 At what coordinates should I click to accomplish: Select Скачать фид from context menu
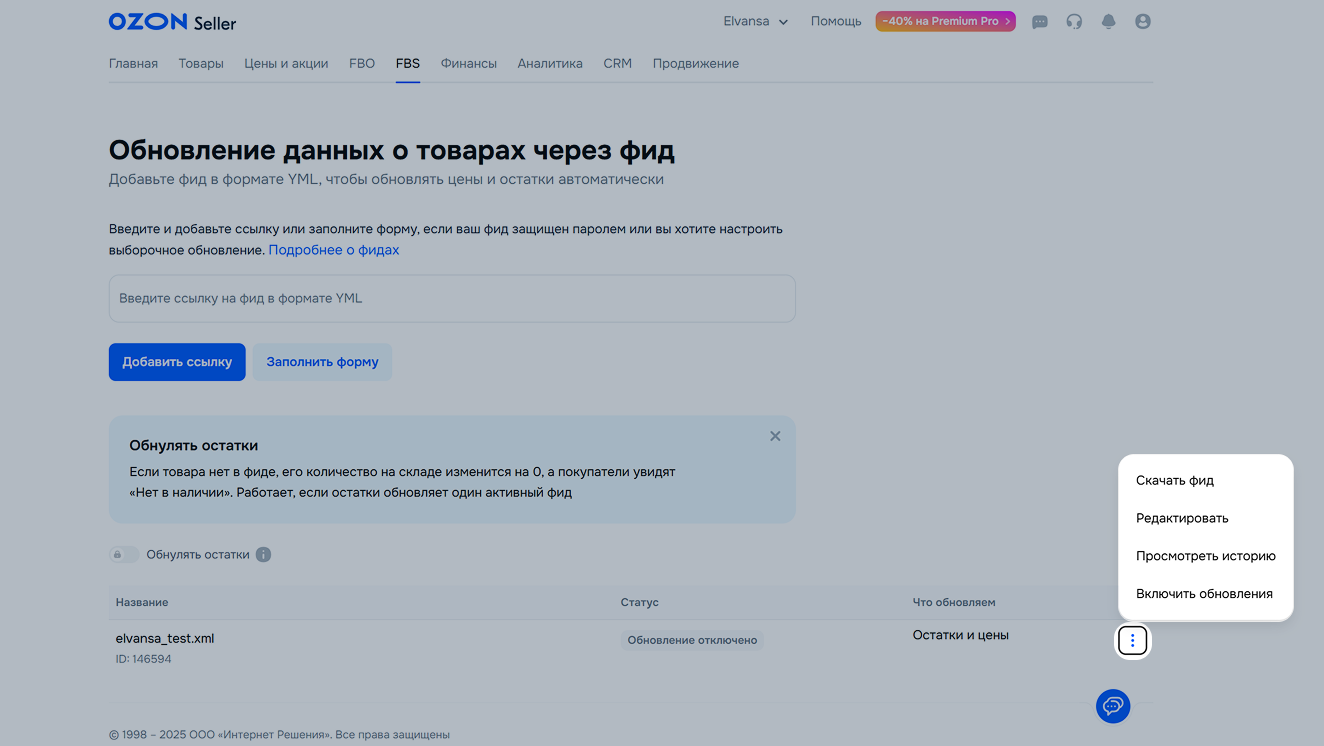(1175, 480)
